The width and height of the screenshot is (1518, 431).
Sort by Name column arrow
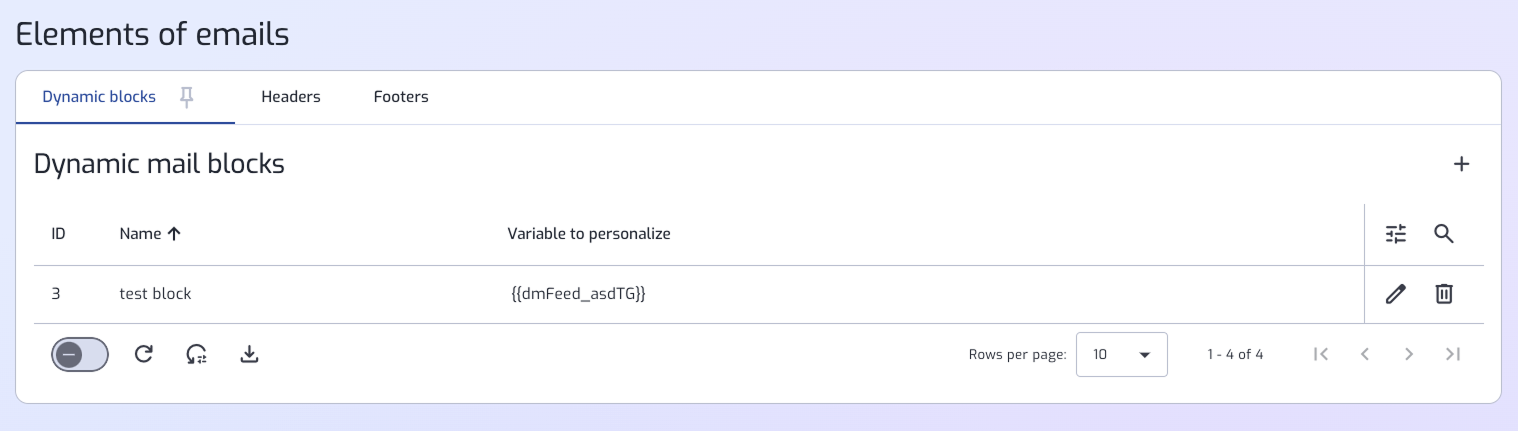[x=174, y=234]
